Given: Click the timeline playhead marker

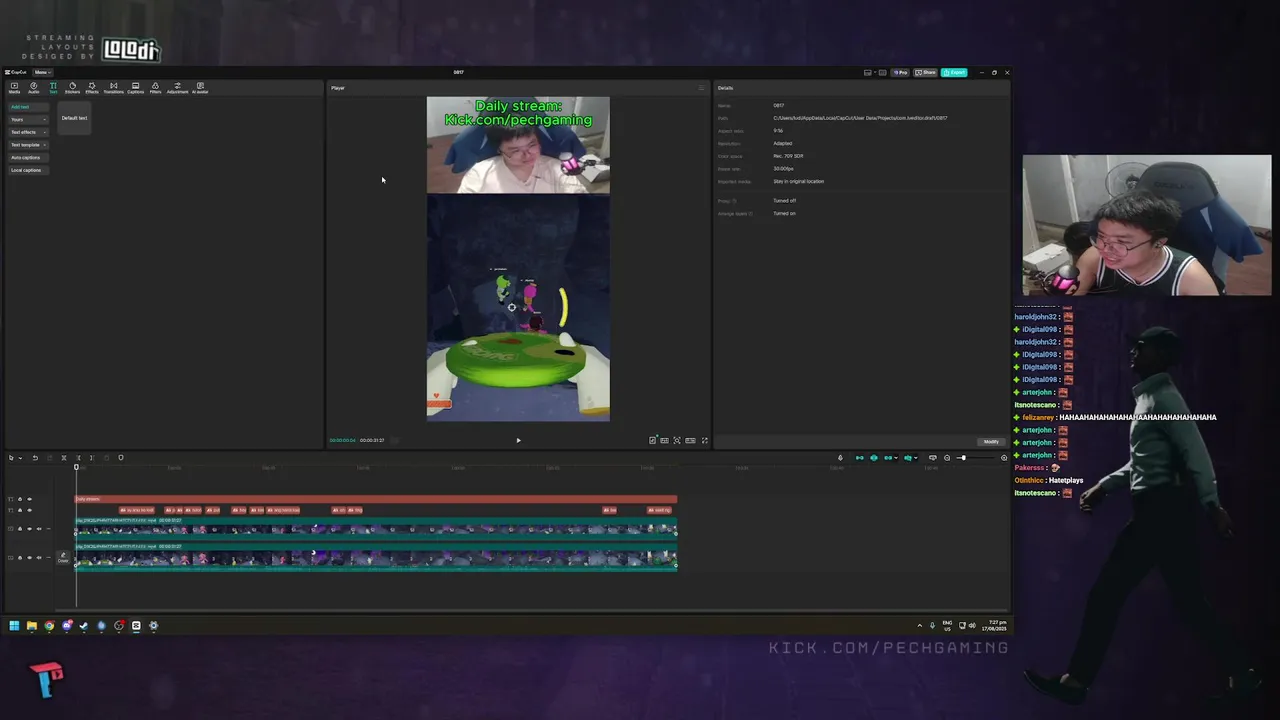Looking at the screenshot, I should 76,467.
